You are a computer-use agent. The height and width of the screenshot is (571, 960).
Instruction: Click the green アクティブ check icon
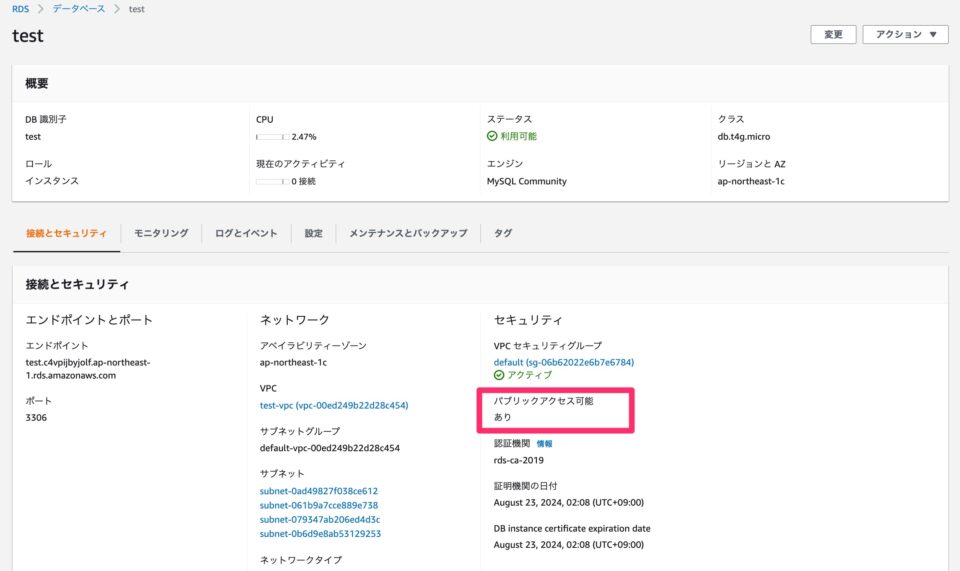(499, 375)
